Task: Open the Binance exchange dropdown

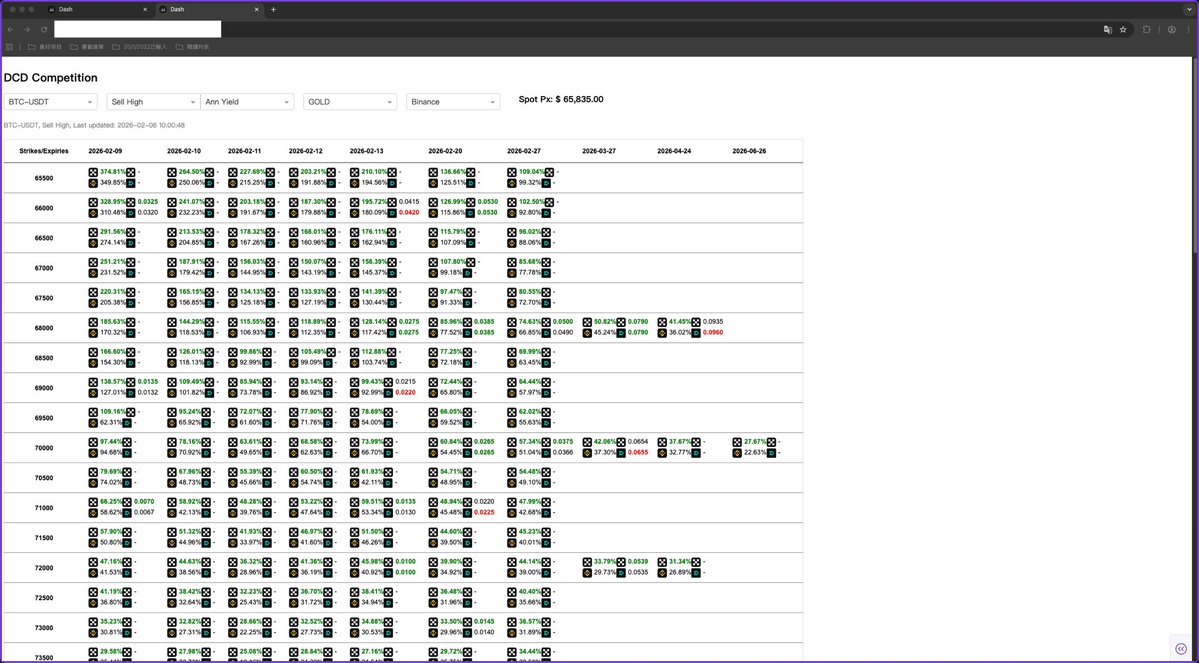Action: [x=453, y=102]
